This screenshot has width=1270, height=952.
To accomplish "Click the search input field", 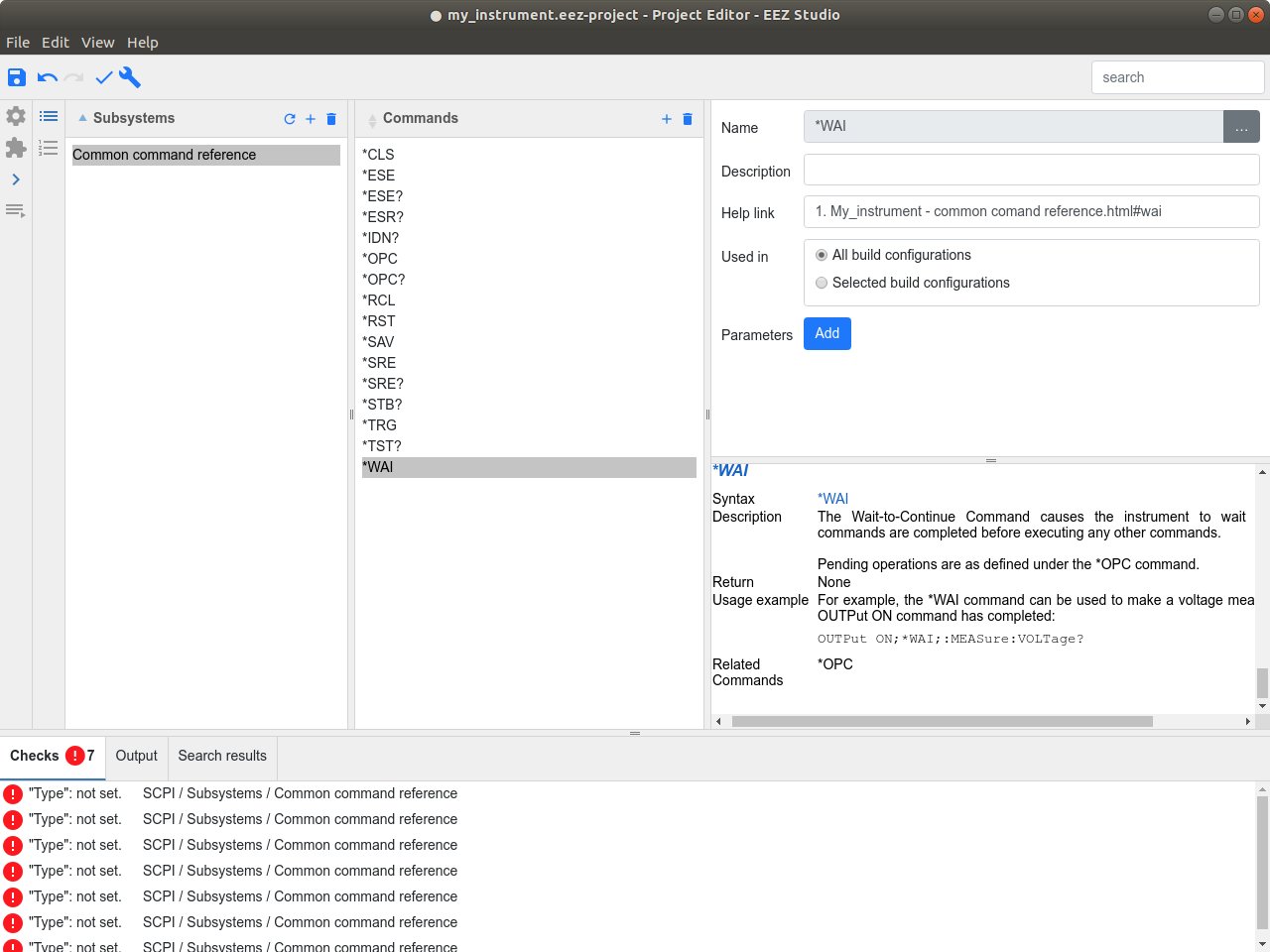I will pyautogui.click(x=1178, y=77).
